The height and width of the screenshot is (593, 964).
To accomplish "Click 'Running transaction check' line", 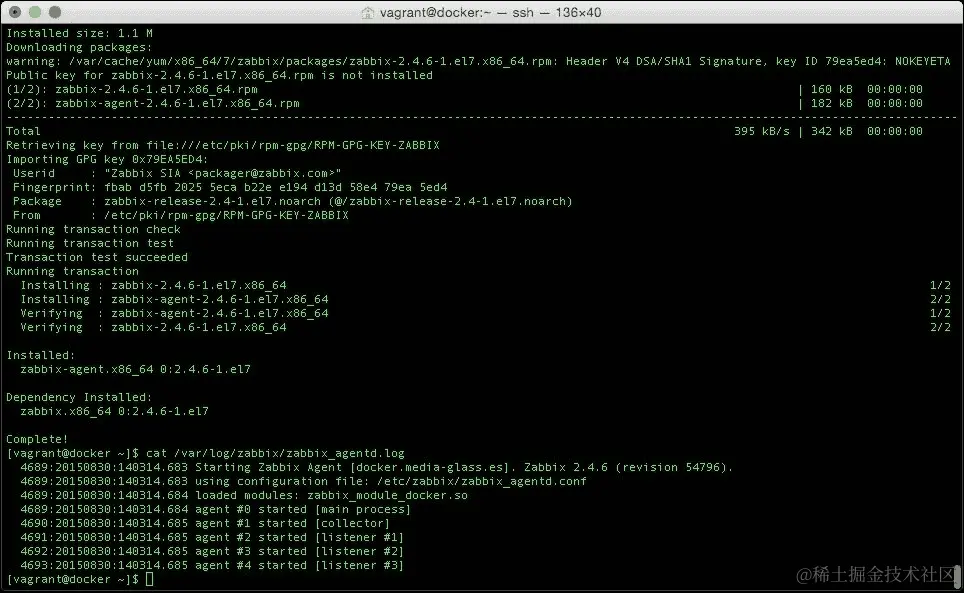I will 93,229.
